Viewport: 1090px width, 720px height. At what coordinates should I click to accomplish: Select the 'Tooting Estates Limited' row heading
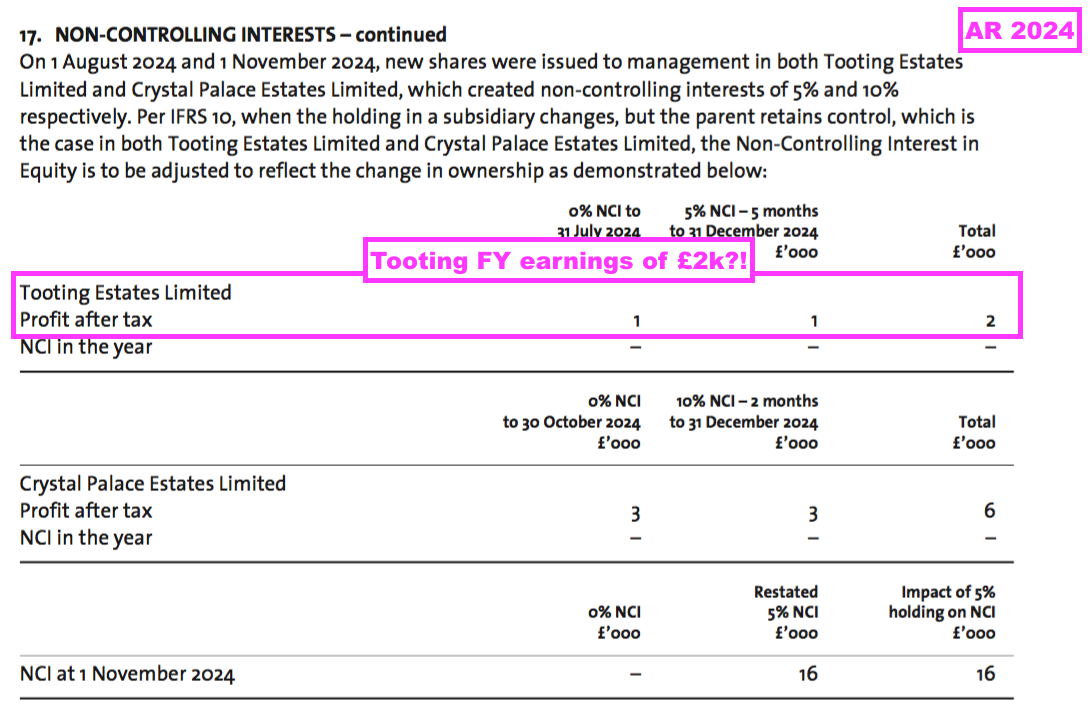tap(126, 293)
